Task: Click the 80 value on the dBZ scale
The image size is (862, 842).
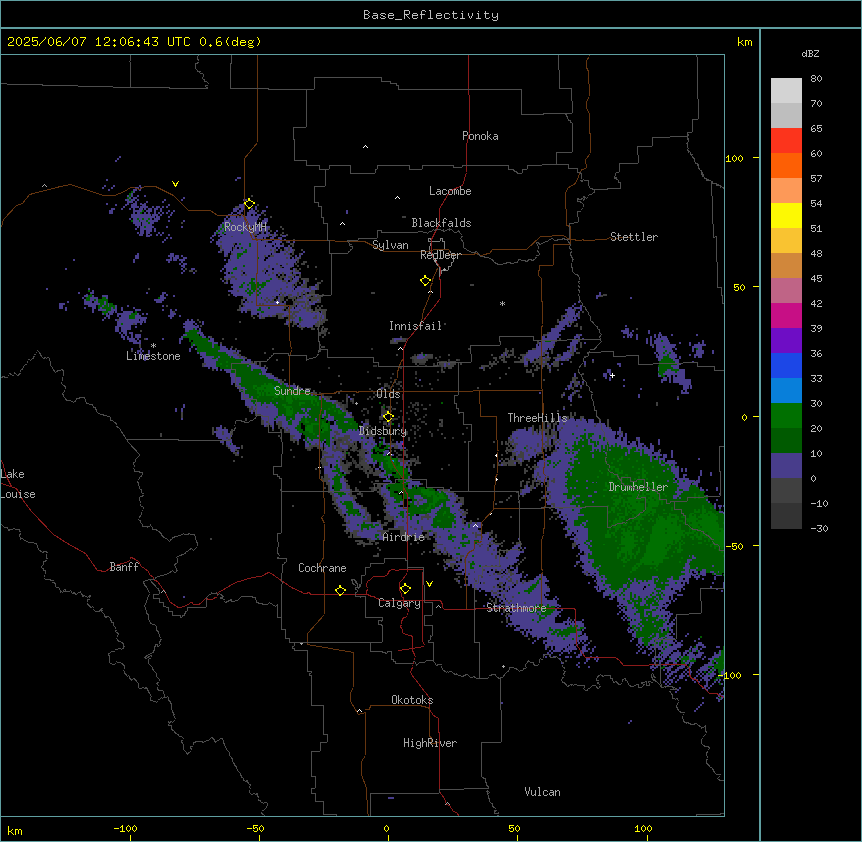Action: (x=816, y=79)
